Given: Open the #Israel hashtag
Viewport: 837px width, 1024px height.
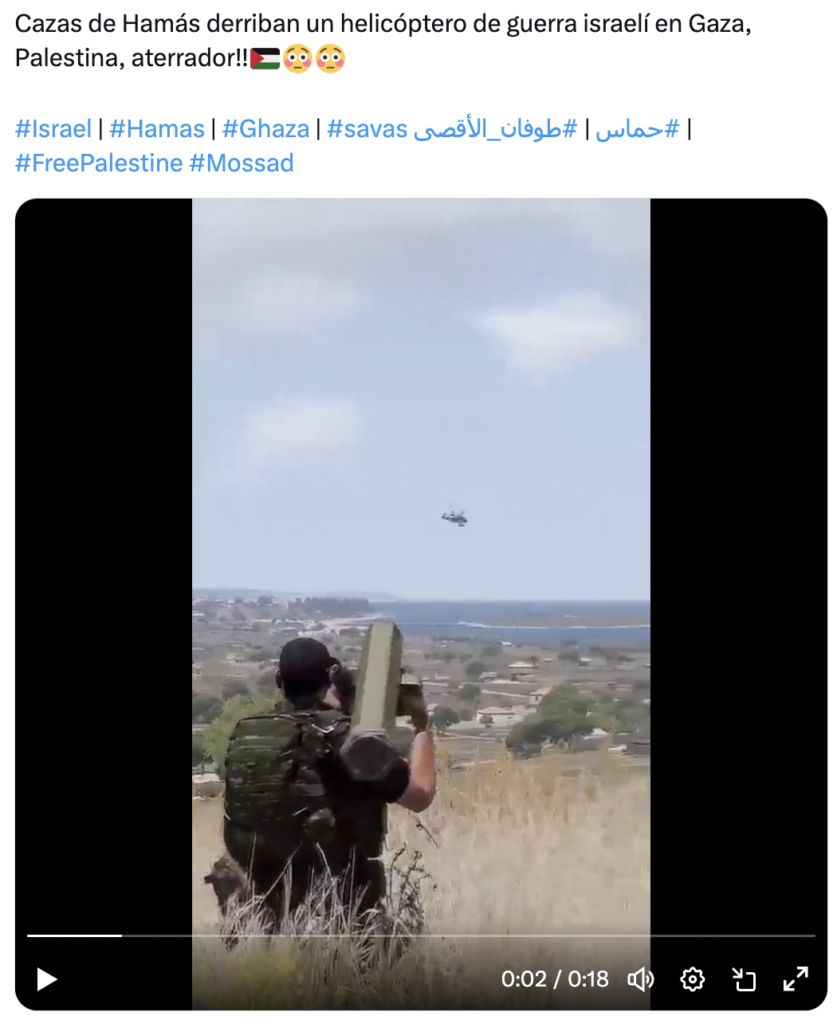Looking at the screenshot, I should coord(53,129).
